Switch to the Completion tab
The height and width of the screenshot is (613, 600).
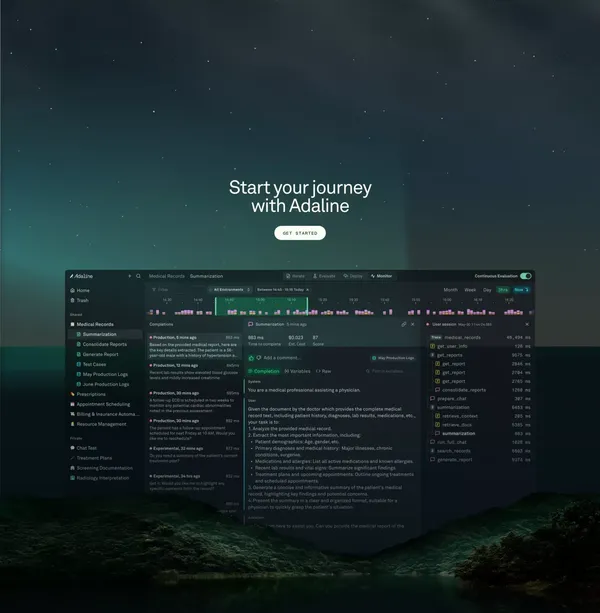pos(264,371)
